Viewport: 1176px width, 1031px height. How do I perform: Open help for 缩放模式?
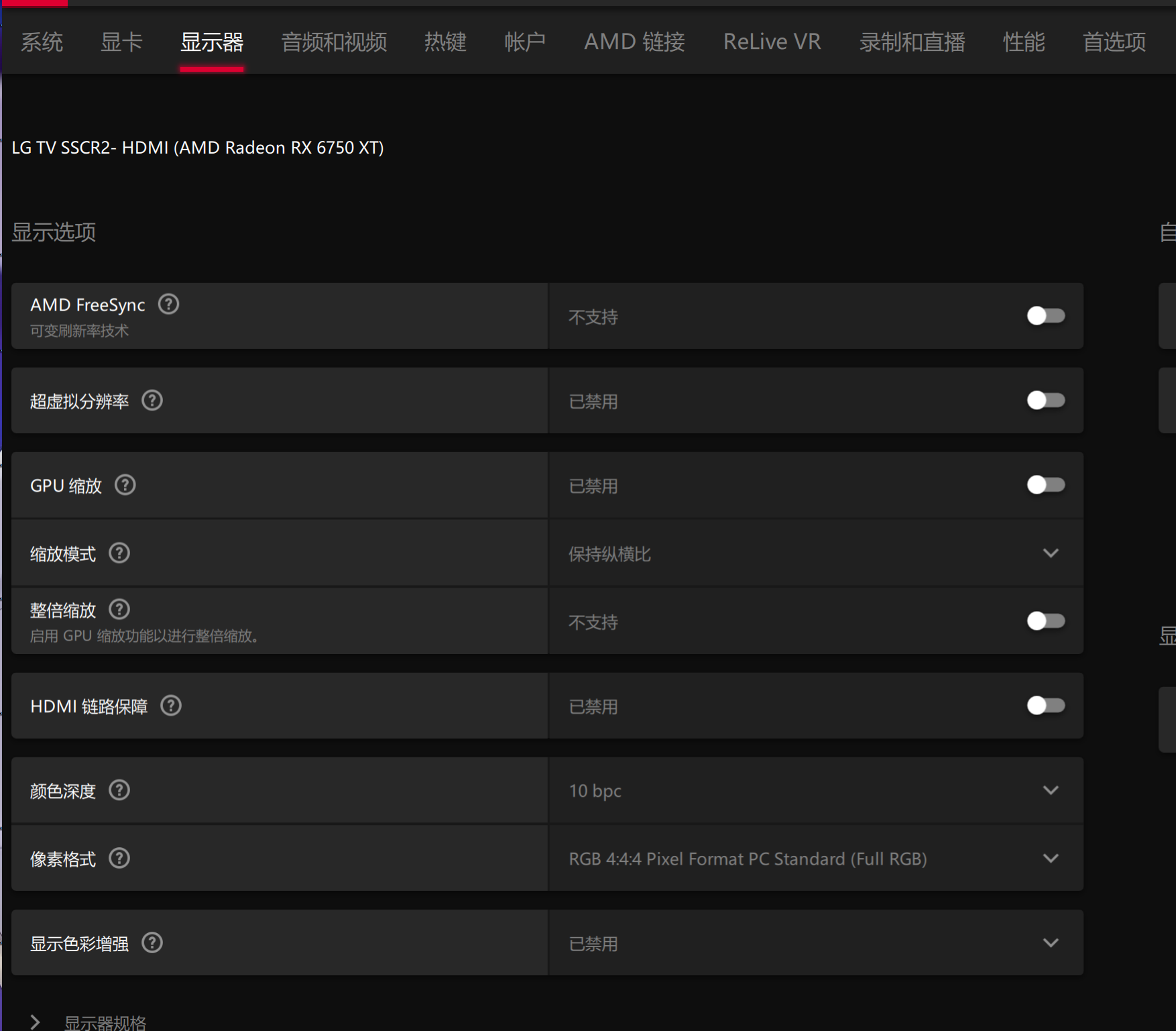[119, 553]
